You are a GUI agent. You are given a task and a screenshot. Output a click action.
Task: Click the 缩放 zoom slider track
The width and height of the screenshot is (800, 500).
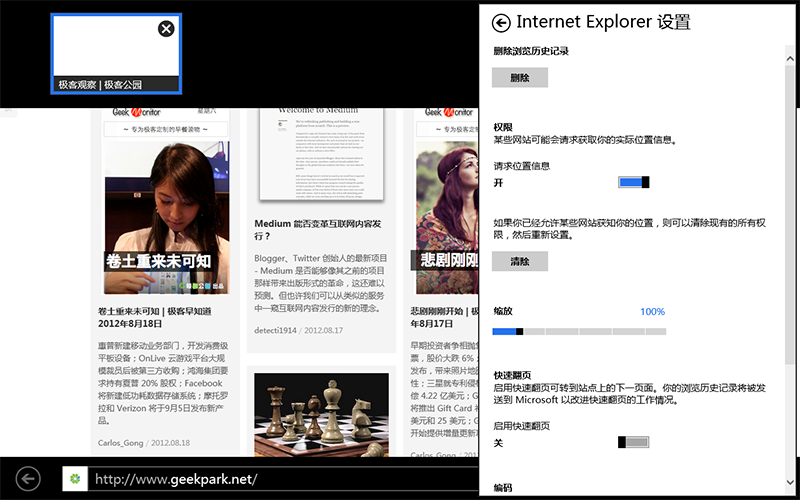[579, 331]
